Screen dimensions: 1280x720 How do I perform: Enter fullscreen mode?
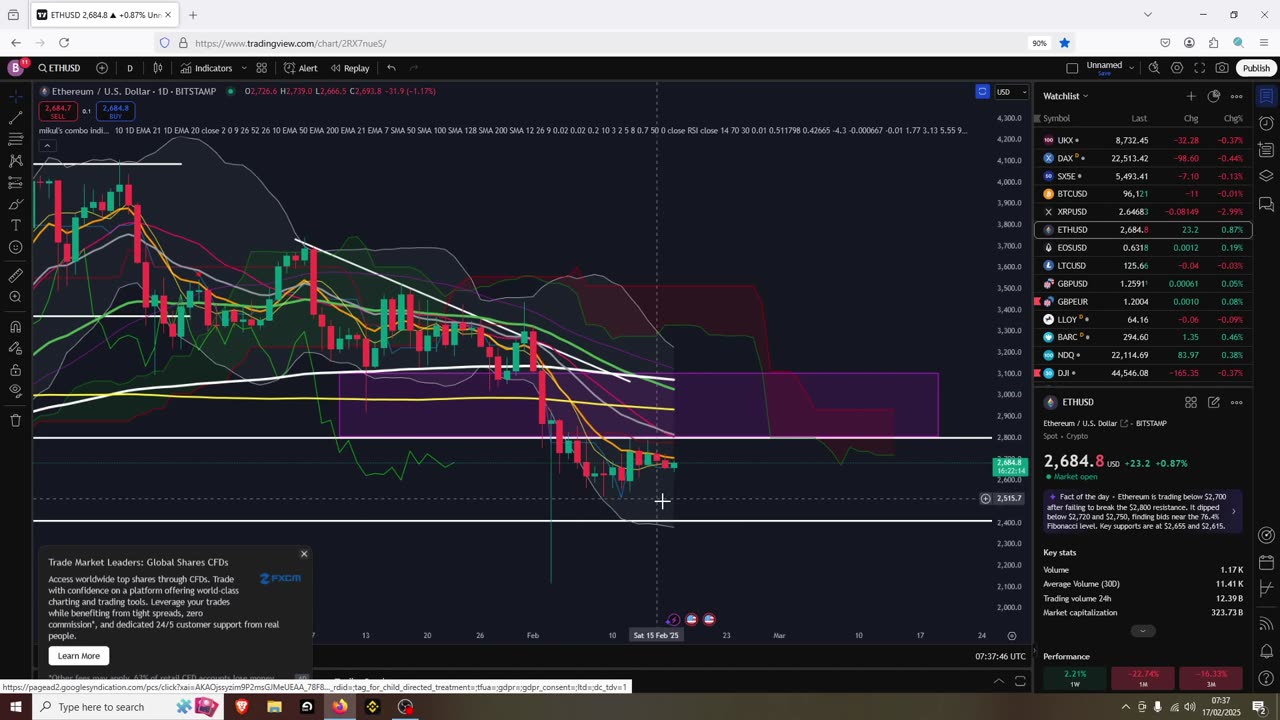coord(1199,68)
